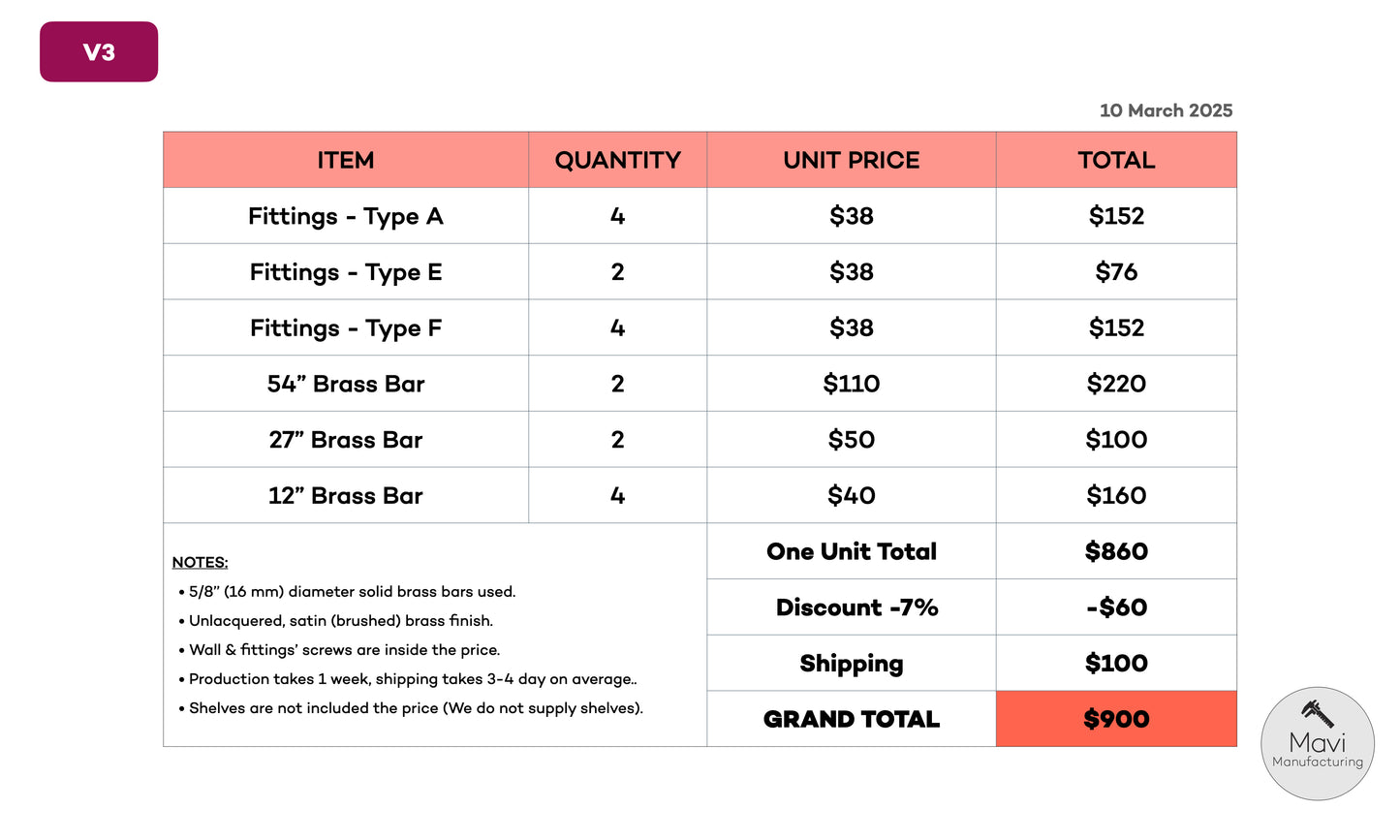Select the Fittings - Type E cell

coord(346,272)
